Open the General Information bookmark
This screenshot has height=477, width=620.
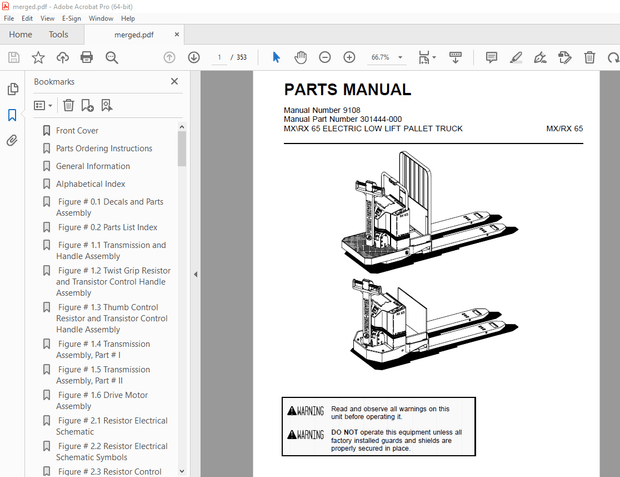pos(93,166)
